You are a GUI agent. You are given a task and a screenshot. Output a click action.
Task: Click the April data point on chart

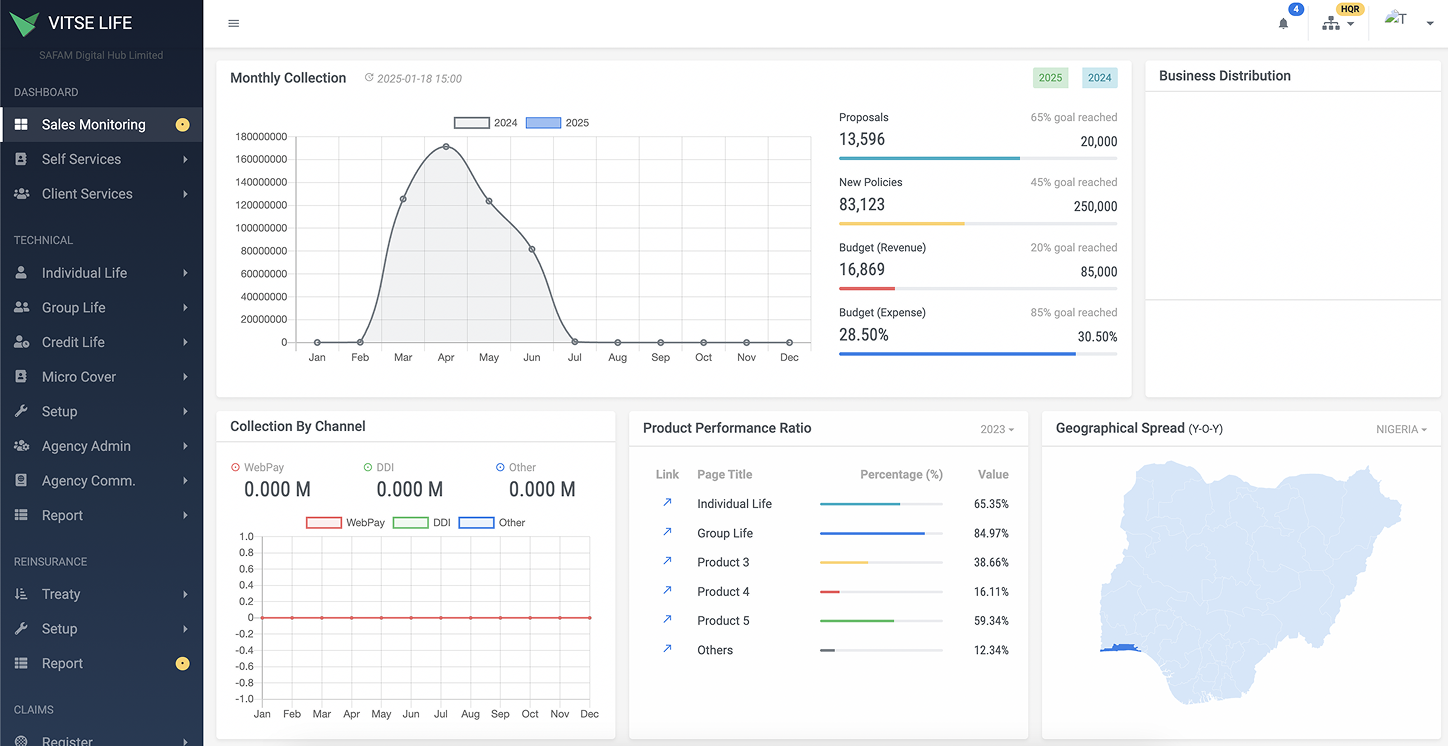click(446, 147)
